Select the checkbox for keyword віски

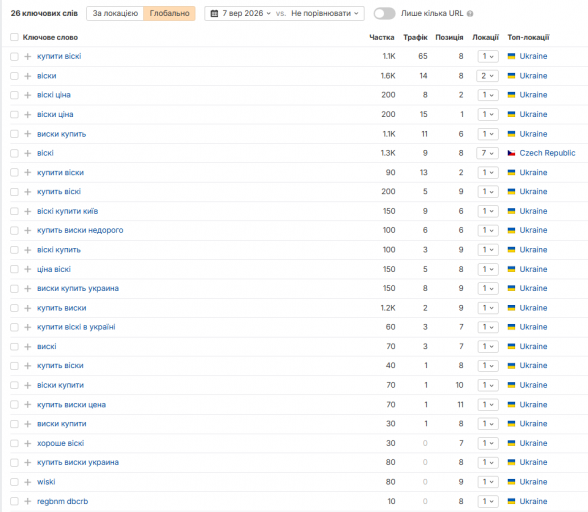pyautogui.click(x=14, y=76)
